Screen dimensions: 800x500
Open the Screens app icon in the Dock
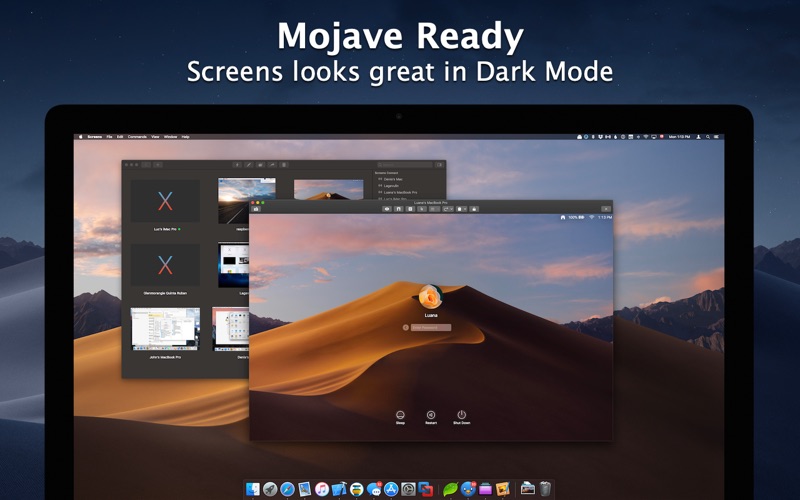(426, 489)
